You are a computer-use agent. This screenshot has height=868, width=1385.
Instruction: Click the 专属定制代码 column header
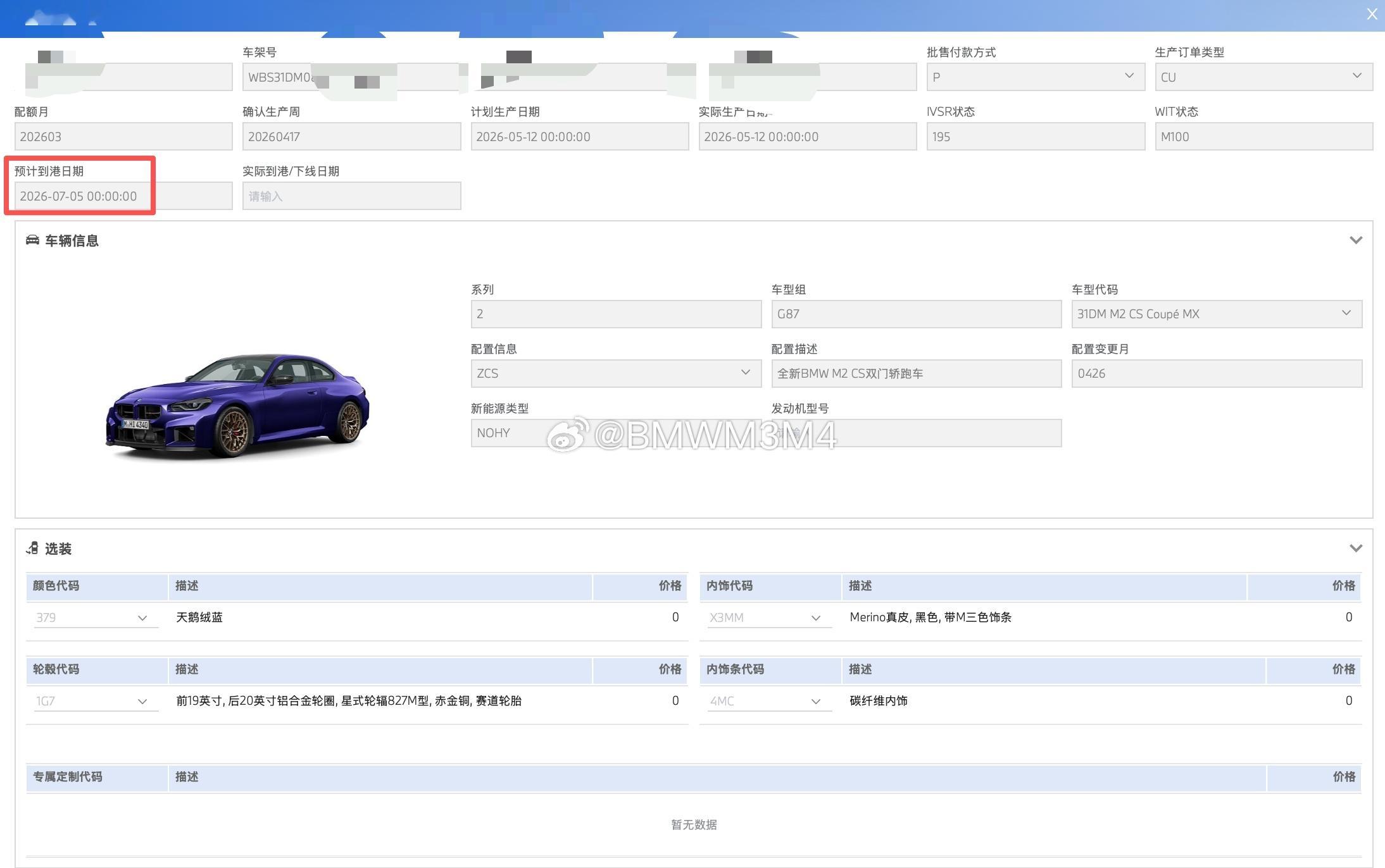[97, 777]
